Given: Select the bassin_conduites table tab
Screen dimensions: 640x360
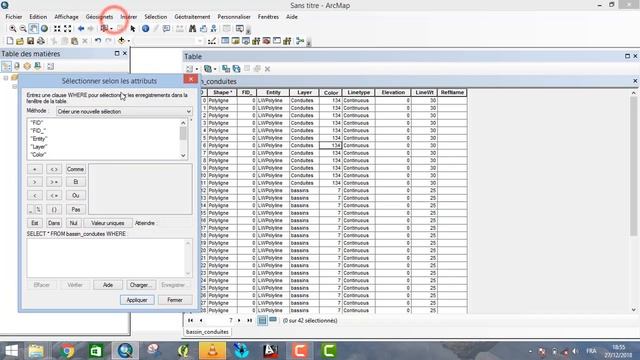Looking at the screenshot, I should coord(207,332).
